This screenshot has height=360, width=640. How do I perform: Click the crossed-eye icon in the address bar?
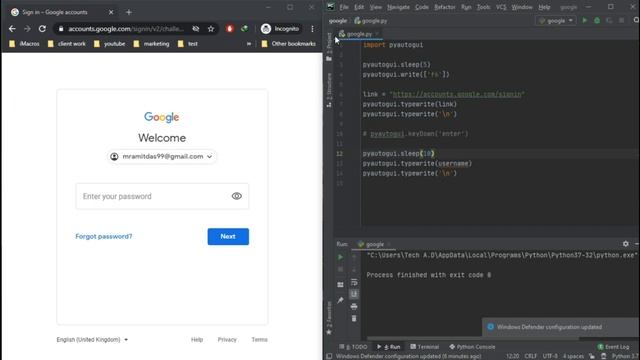click(x=196, y=29)
